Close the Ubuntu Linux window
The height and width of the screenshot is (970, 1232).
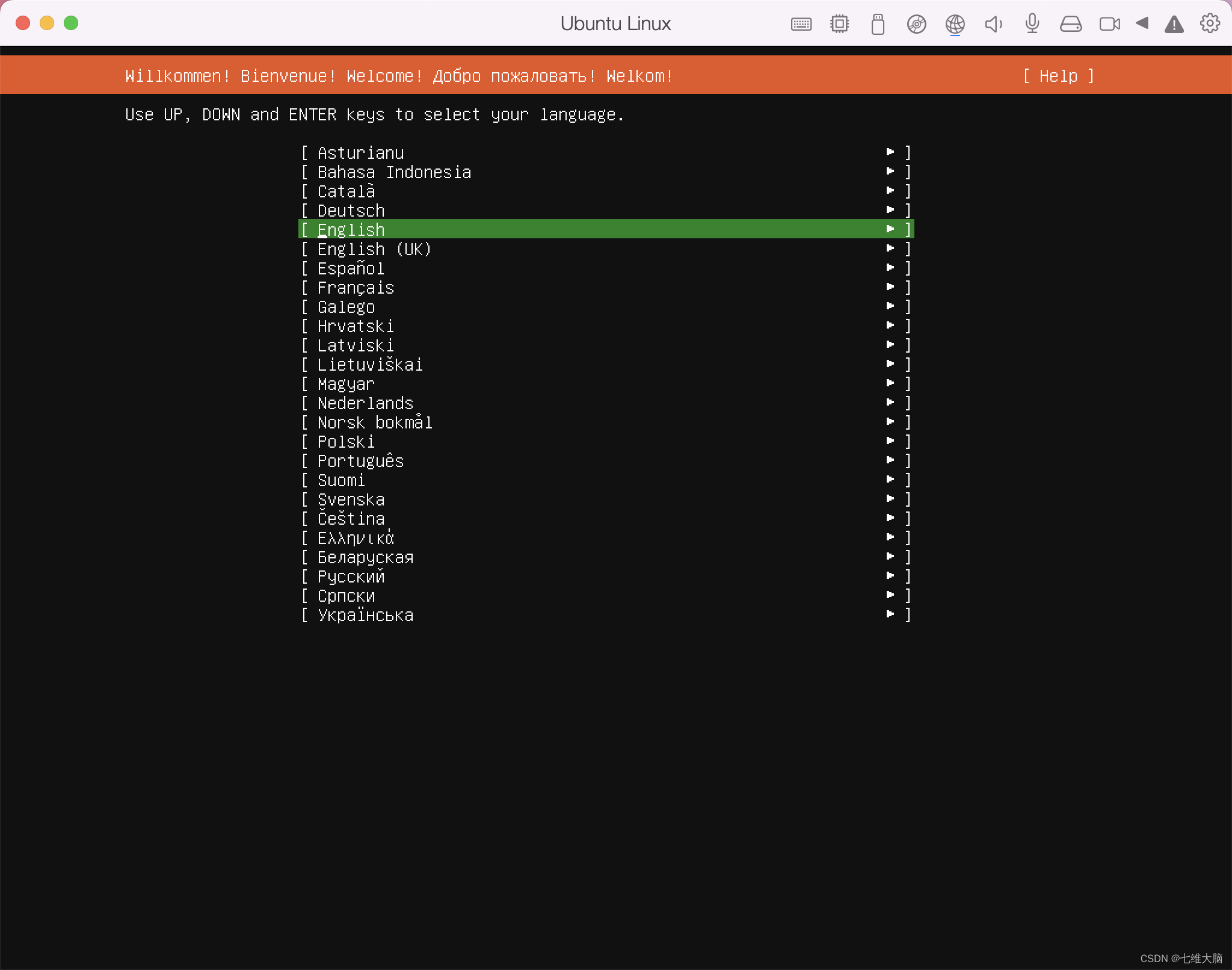pyautogui.click(x=23, y=23)
